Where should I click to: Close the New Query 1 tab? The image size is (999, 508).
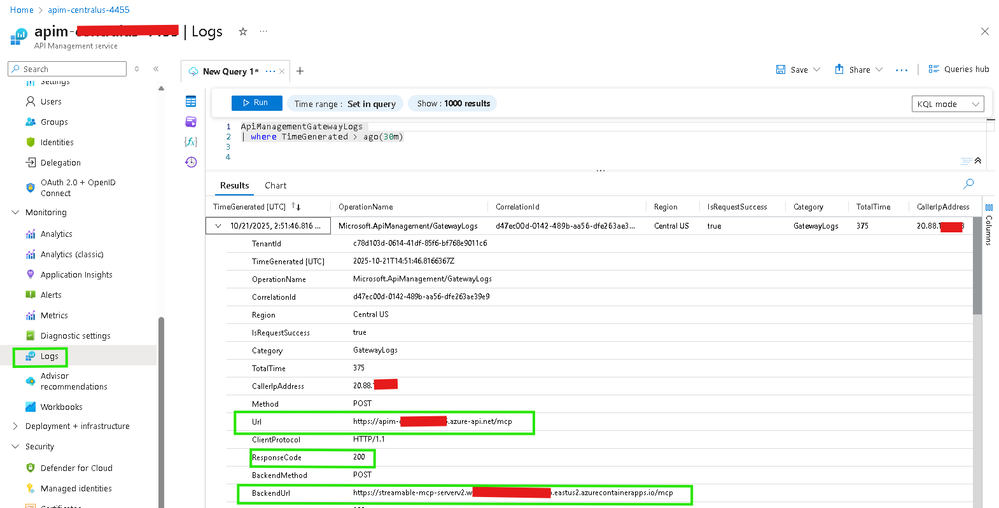point(282,71)
